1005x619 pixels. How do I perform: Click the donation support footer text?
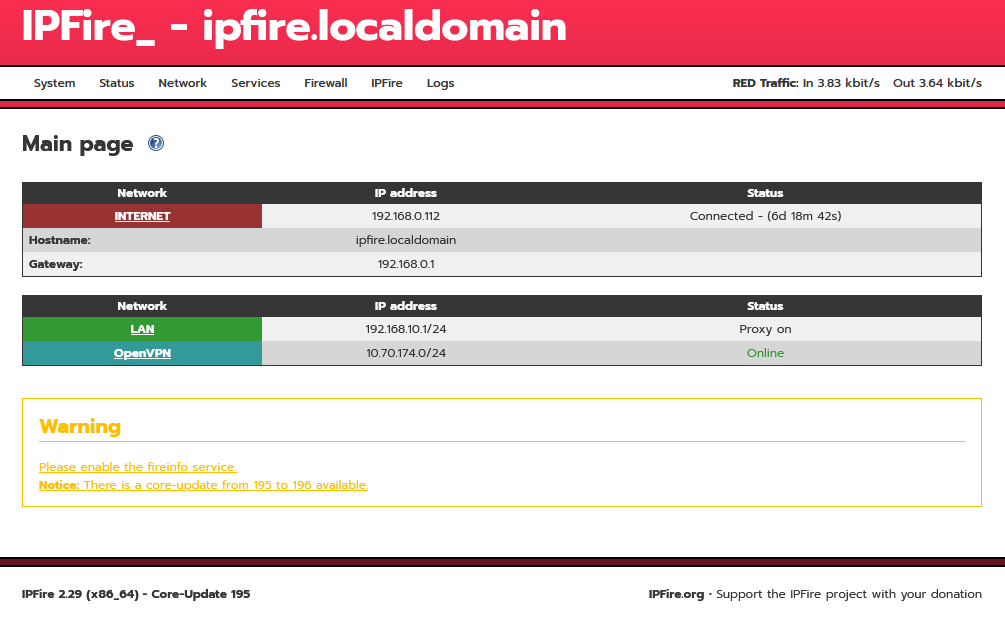(849, 594)
